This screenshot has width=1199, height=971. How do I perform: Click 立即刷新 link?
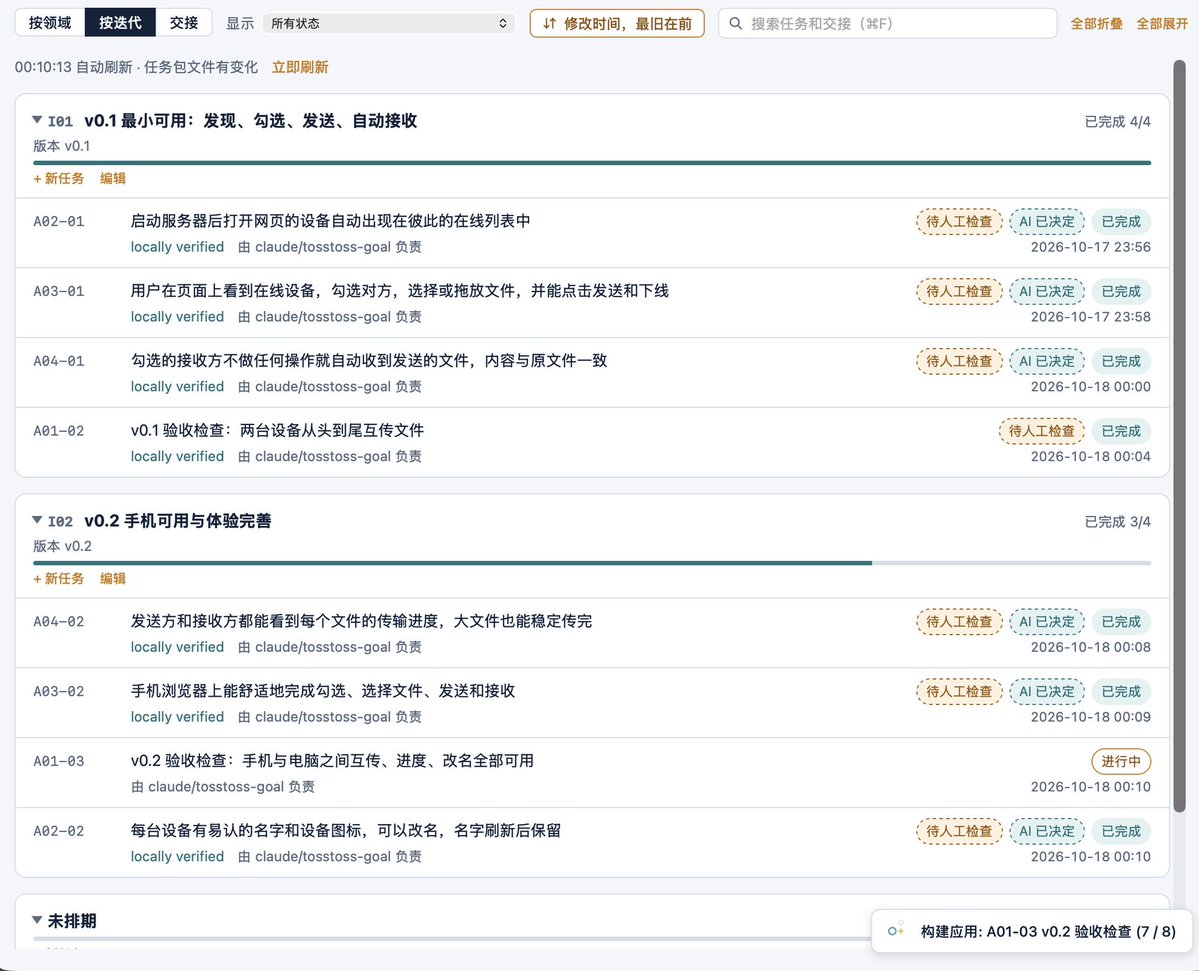coord(300,67)
